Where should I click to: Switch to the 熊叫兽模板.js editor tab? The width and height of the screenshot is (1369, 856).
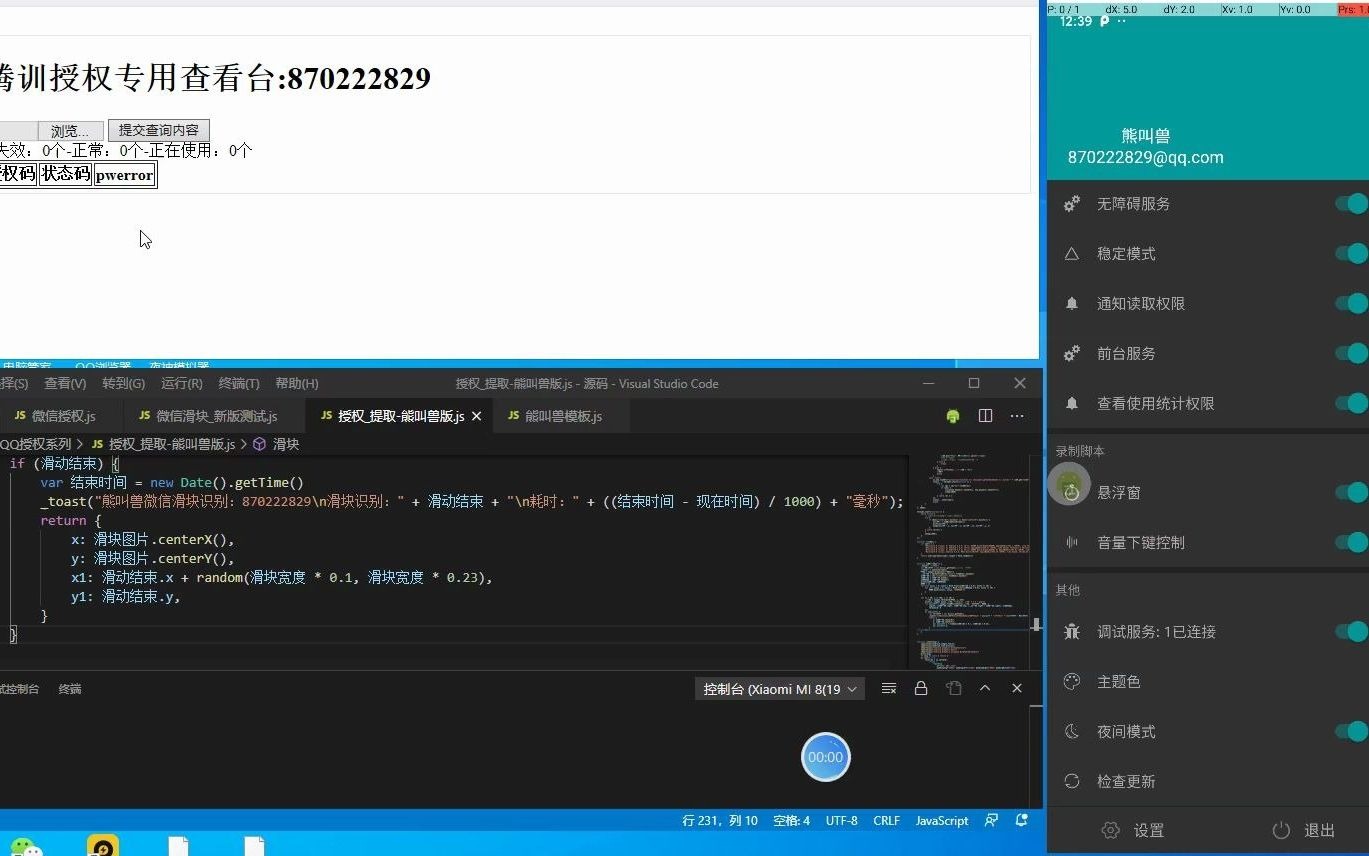click(x=563, y=416)
